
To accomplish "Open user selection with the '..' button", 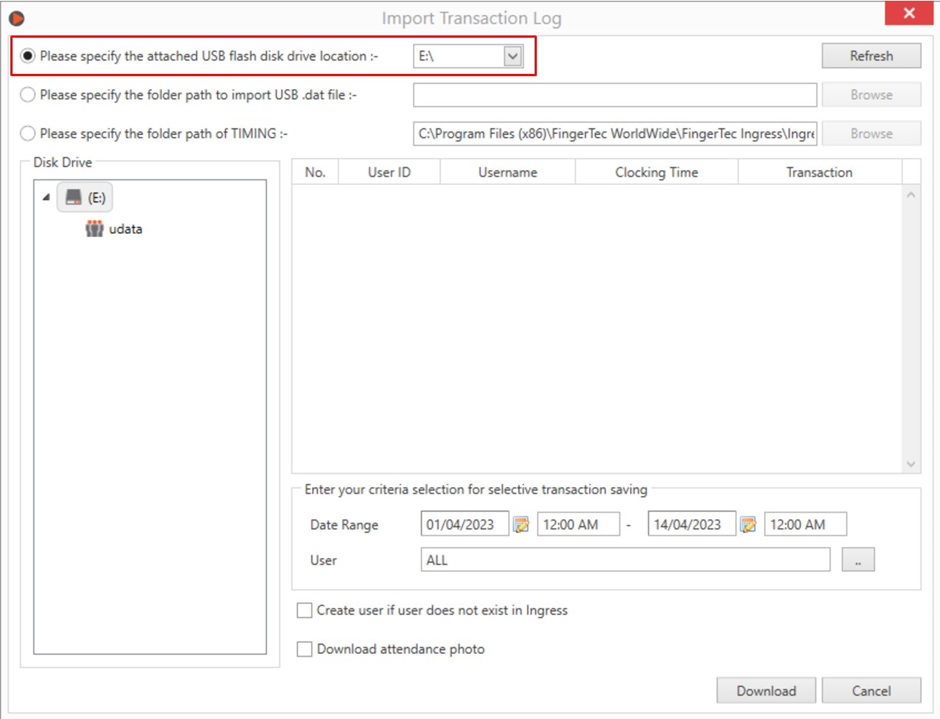I will (858, 559).
